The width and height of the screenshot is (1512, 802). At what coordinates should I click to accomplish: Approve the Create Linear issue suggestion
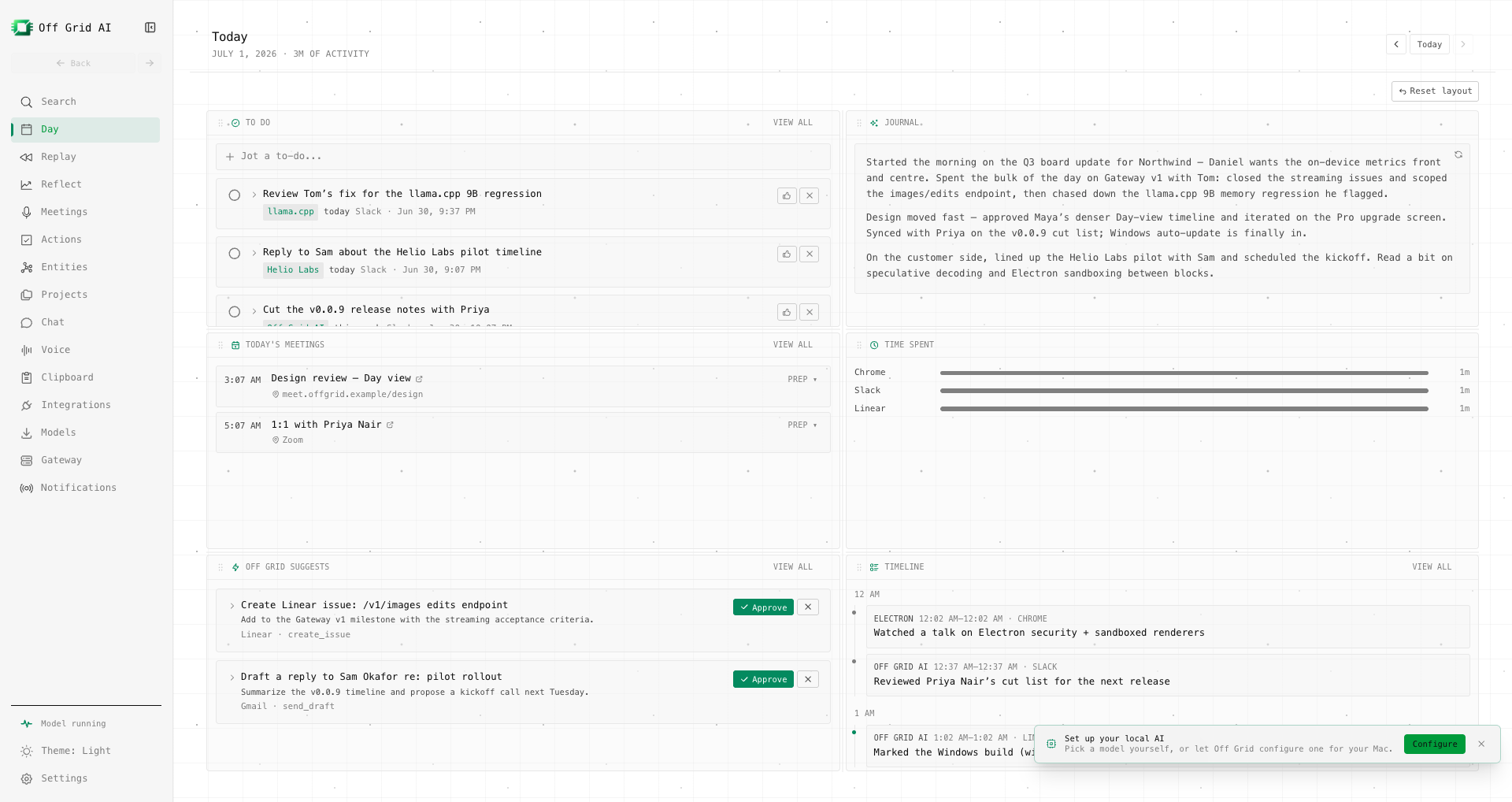click(763, 607)
